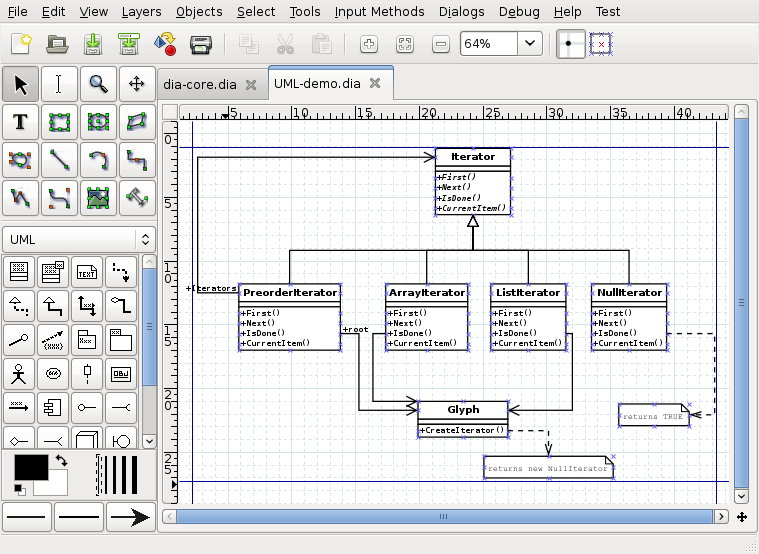Close the UML-demo.dia tab

(x=375, y=84)
